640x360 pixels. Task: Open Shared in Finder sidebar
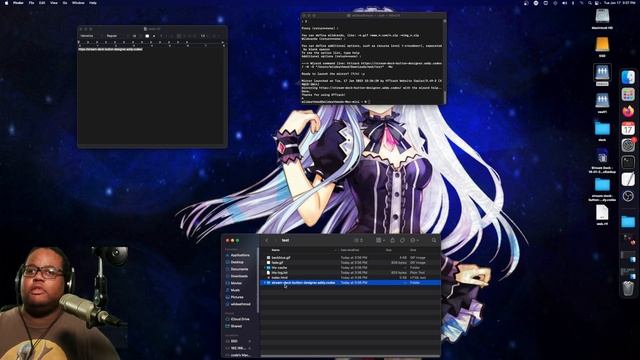[236, 326]
